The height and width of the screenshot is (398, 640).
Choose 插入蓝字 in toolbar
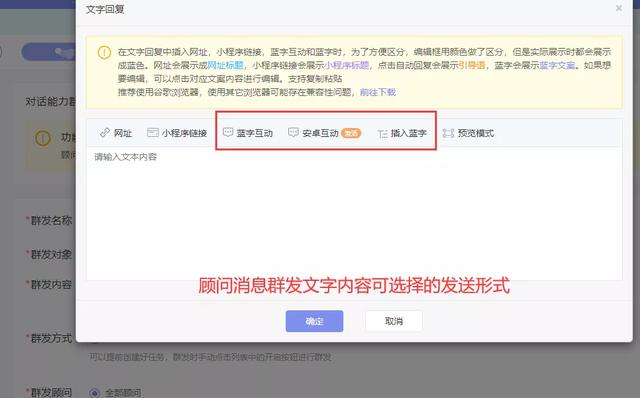point(402,133)
